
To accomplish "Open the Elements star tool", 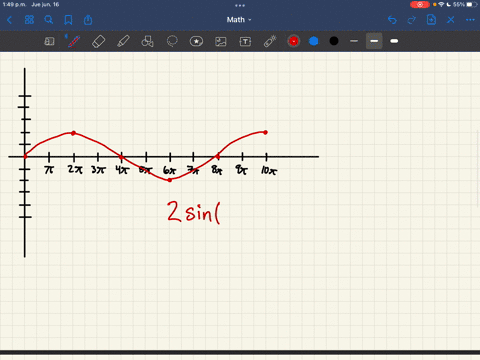I will [196, 41].
